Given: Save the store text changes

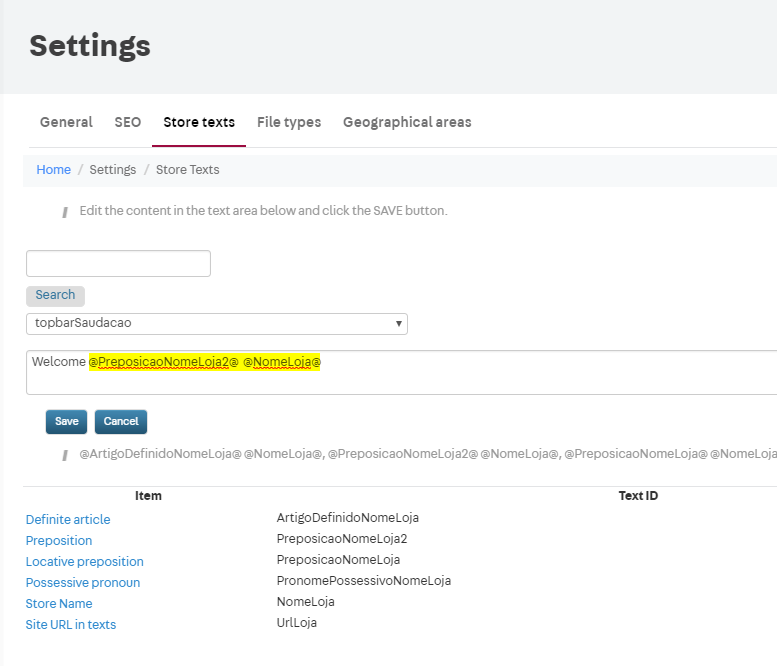Looking at the screenshot, I should coord(66,422).
